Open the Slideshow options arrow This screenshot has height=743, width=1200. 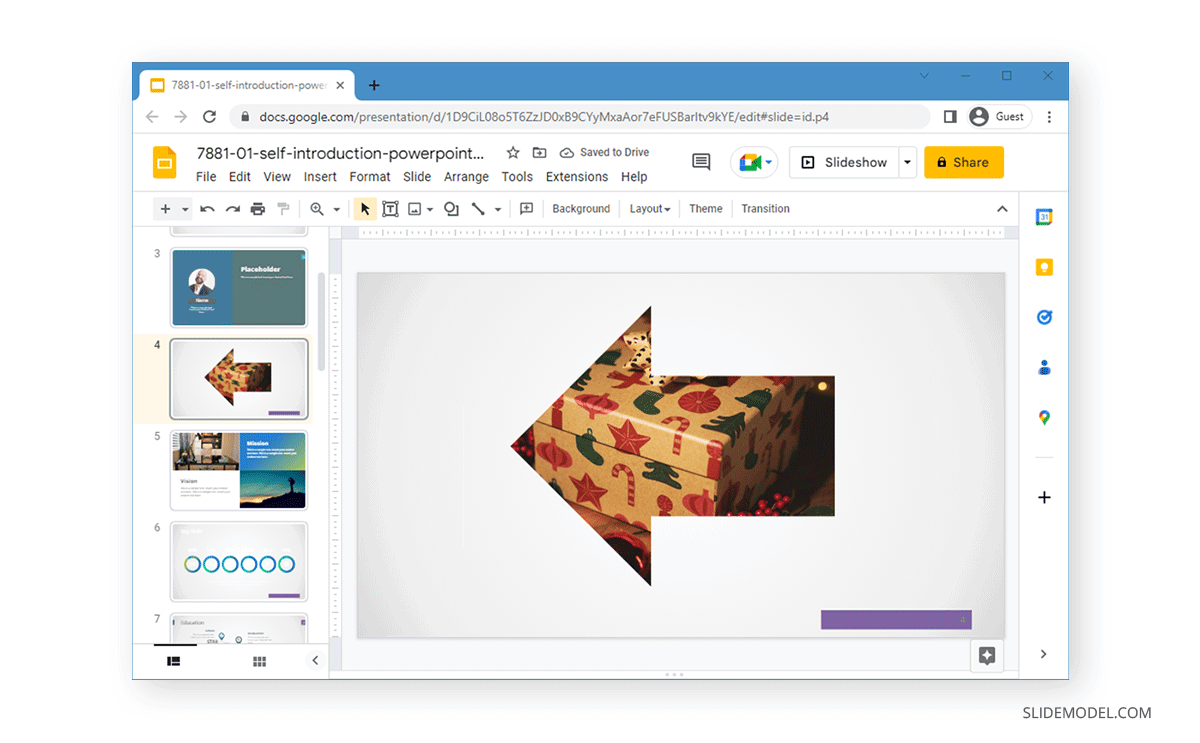907,162
